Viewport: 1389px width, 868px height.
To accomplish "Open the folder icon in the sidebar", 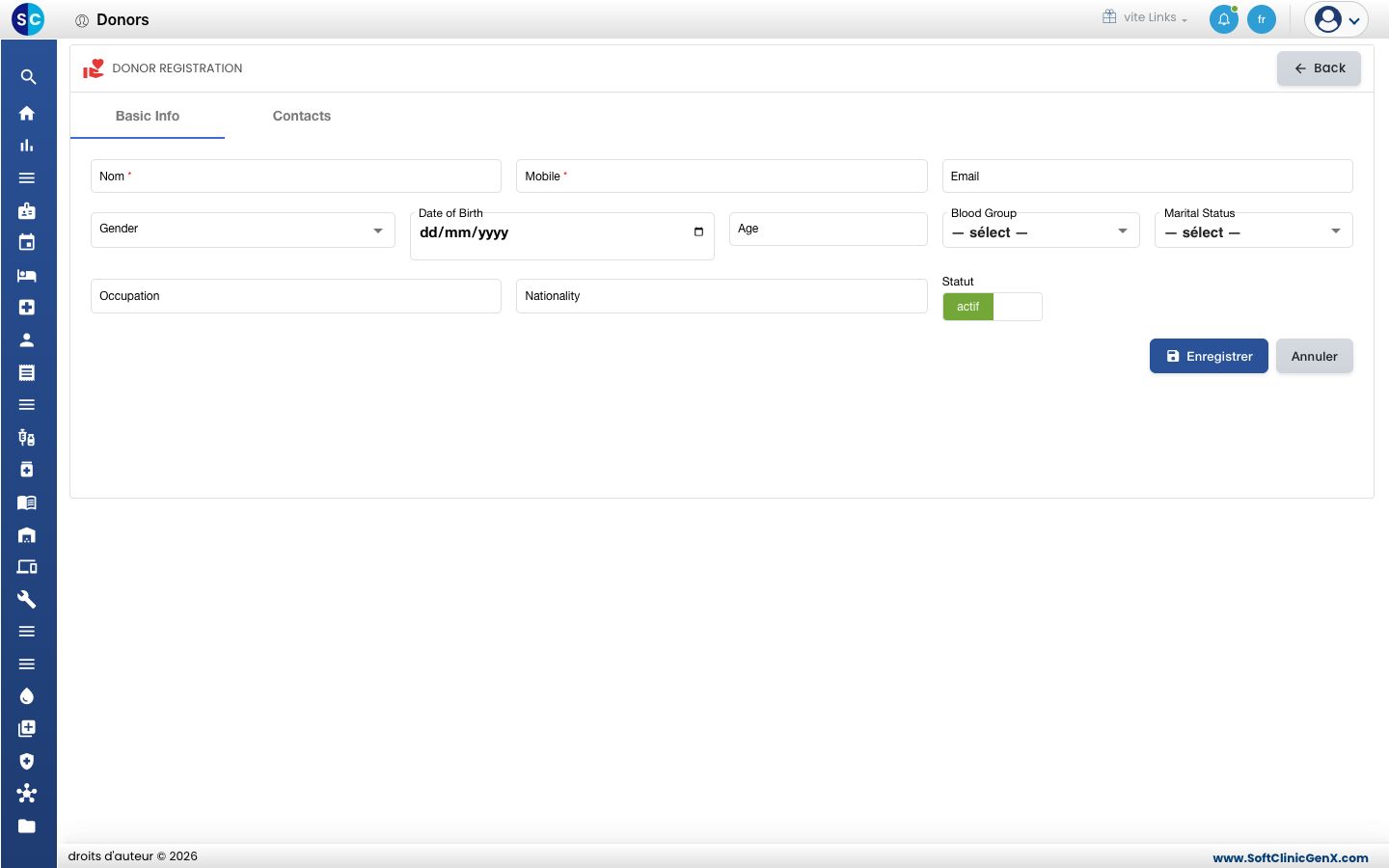I will point(27,826).
